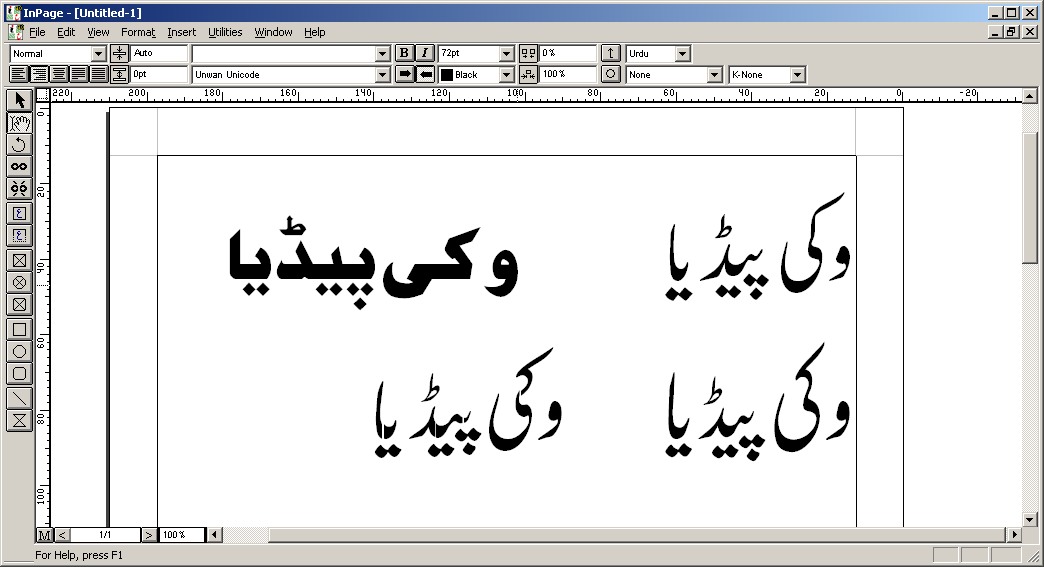Click the 1/1 page number field
Viewport: 1044px width, 567px height.
(105, 535)
